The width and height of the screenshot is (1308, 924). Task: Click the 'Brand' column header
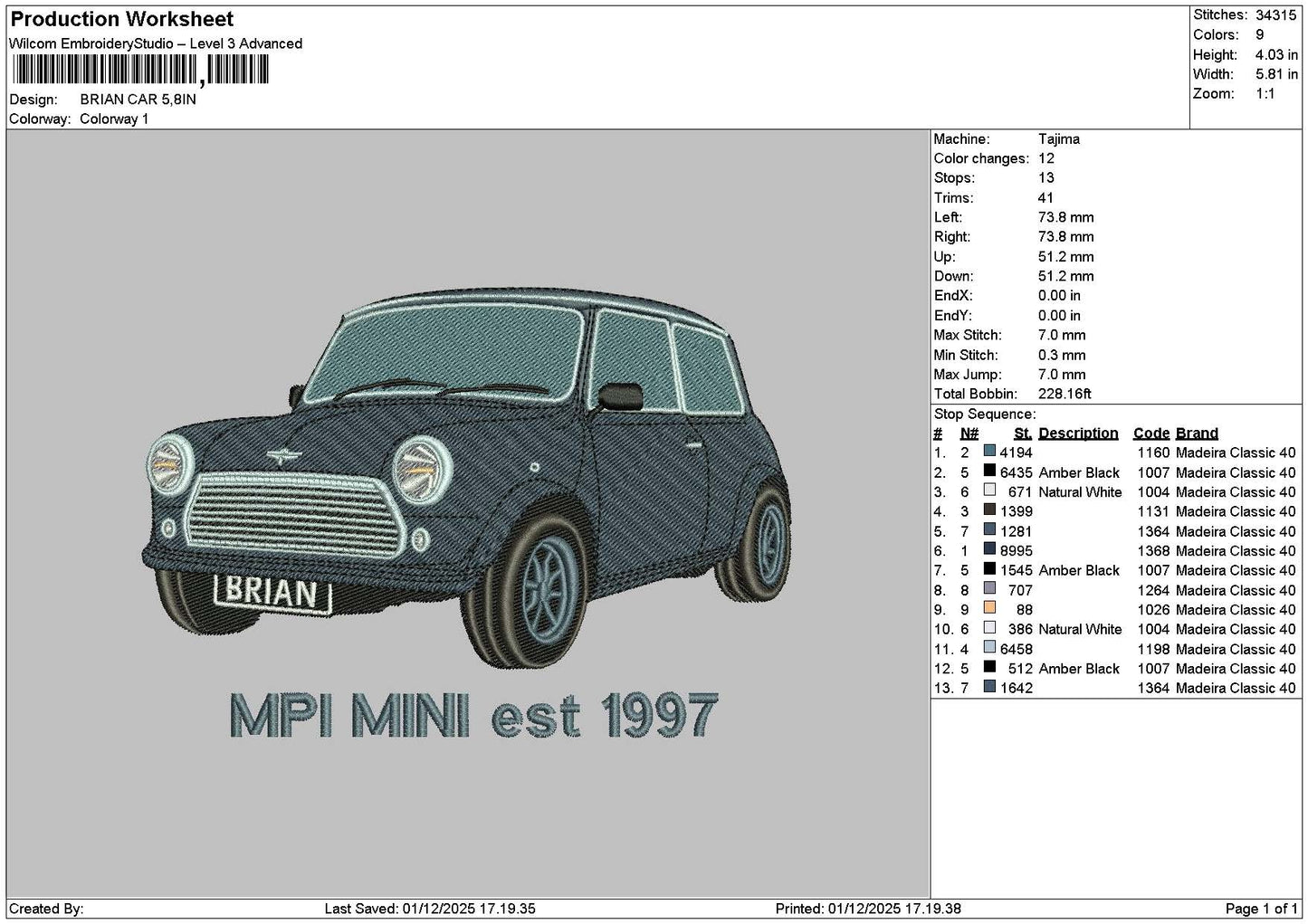(x=1197, y=433)
